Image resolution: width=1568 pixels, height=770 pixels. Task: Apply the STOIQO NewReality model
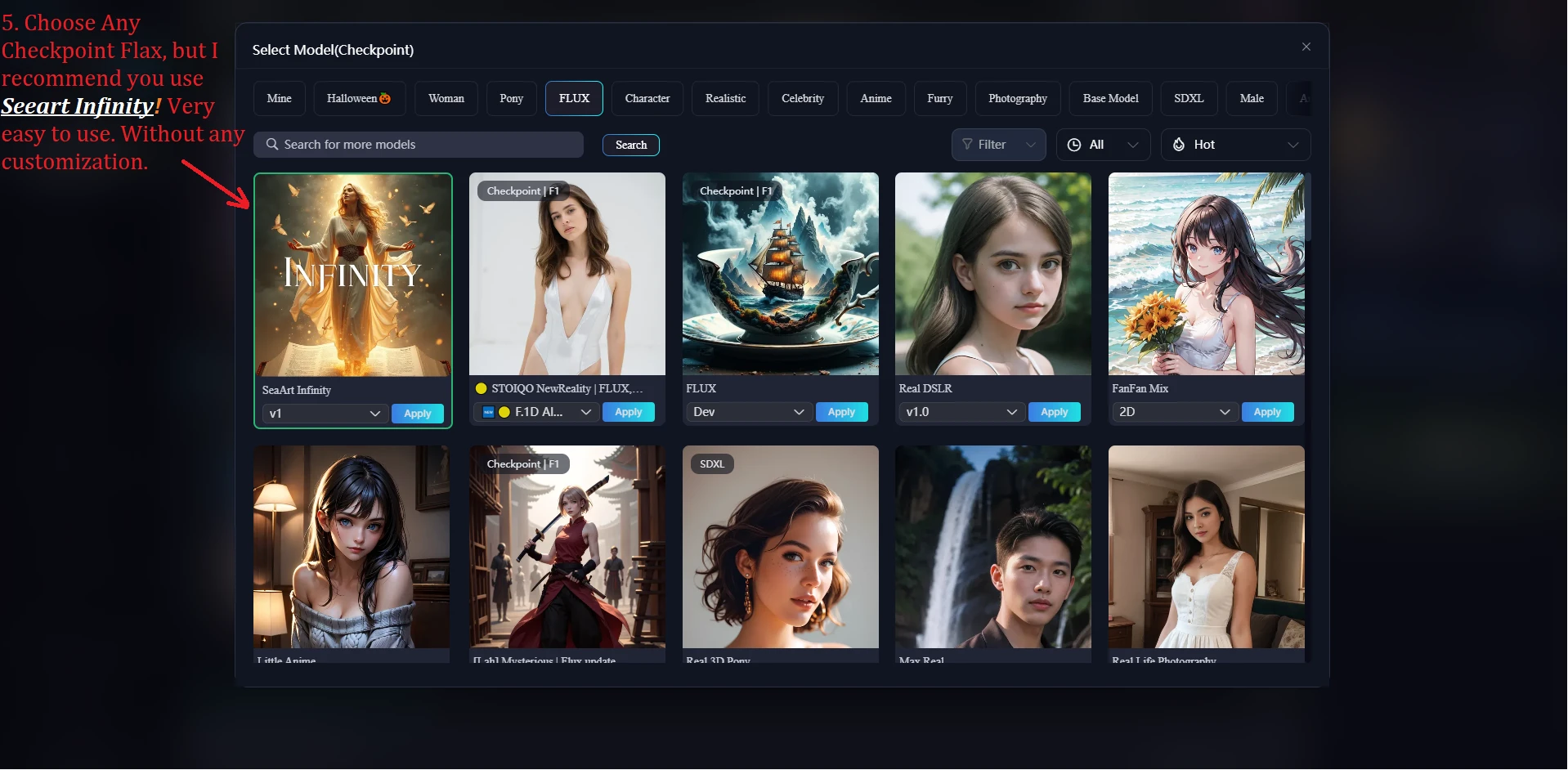click(628, 412)
